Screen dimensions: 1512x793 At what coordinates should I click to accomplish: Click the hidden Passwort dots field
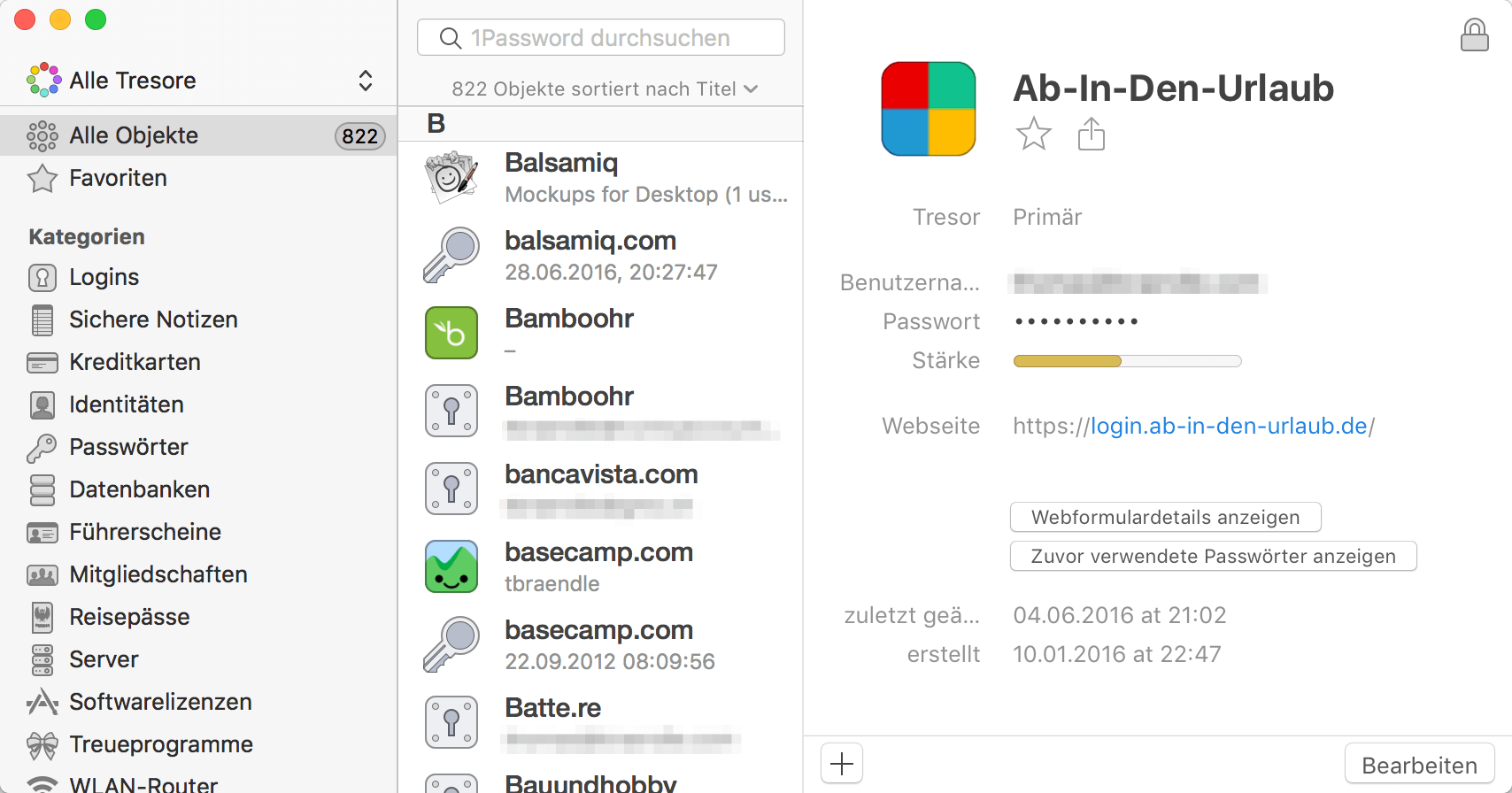pos(1076,321)
